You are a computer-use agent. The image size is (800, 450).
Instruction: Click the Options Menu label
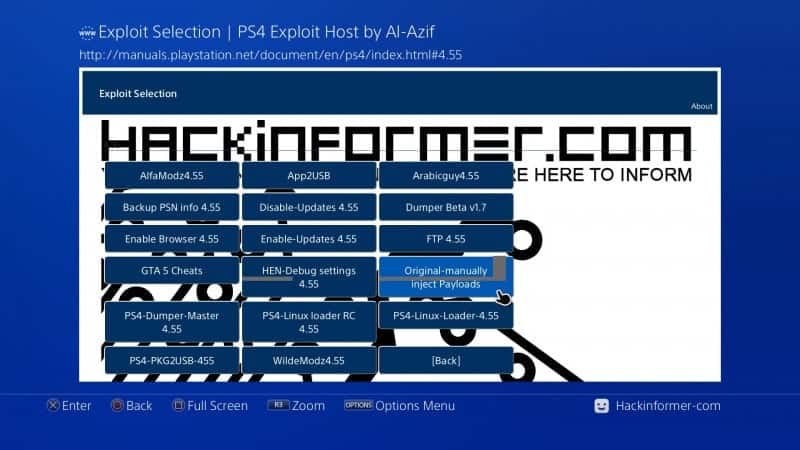click(x=415, y=406)
